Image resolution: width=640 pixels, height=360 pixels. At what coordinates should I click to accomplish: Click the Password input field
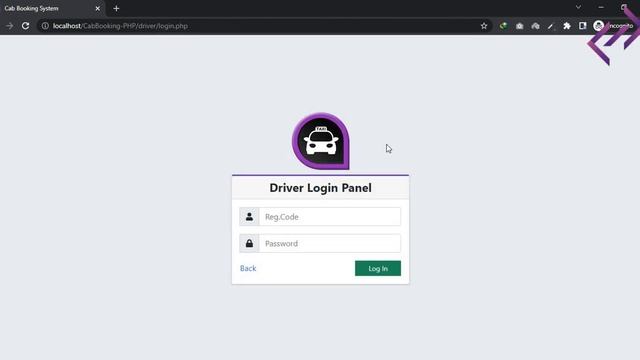coord(330,244)
